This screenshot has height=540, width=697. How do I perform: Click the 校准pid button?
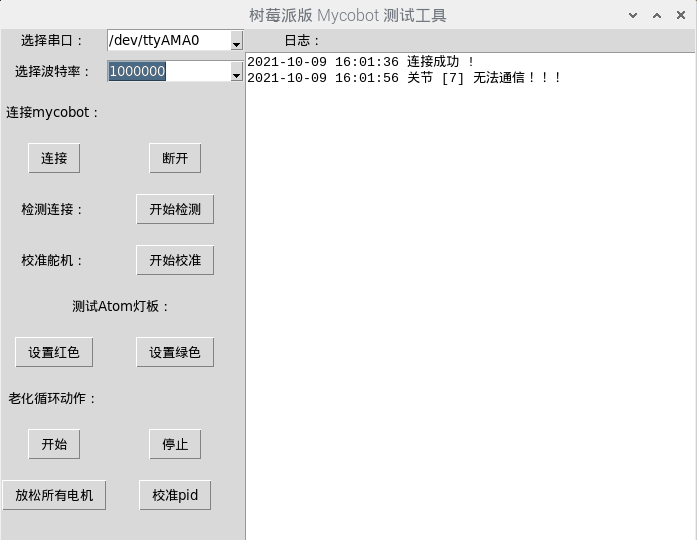point(175,495)
